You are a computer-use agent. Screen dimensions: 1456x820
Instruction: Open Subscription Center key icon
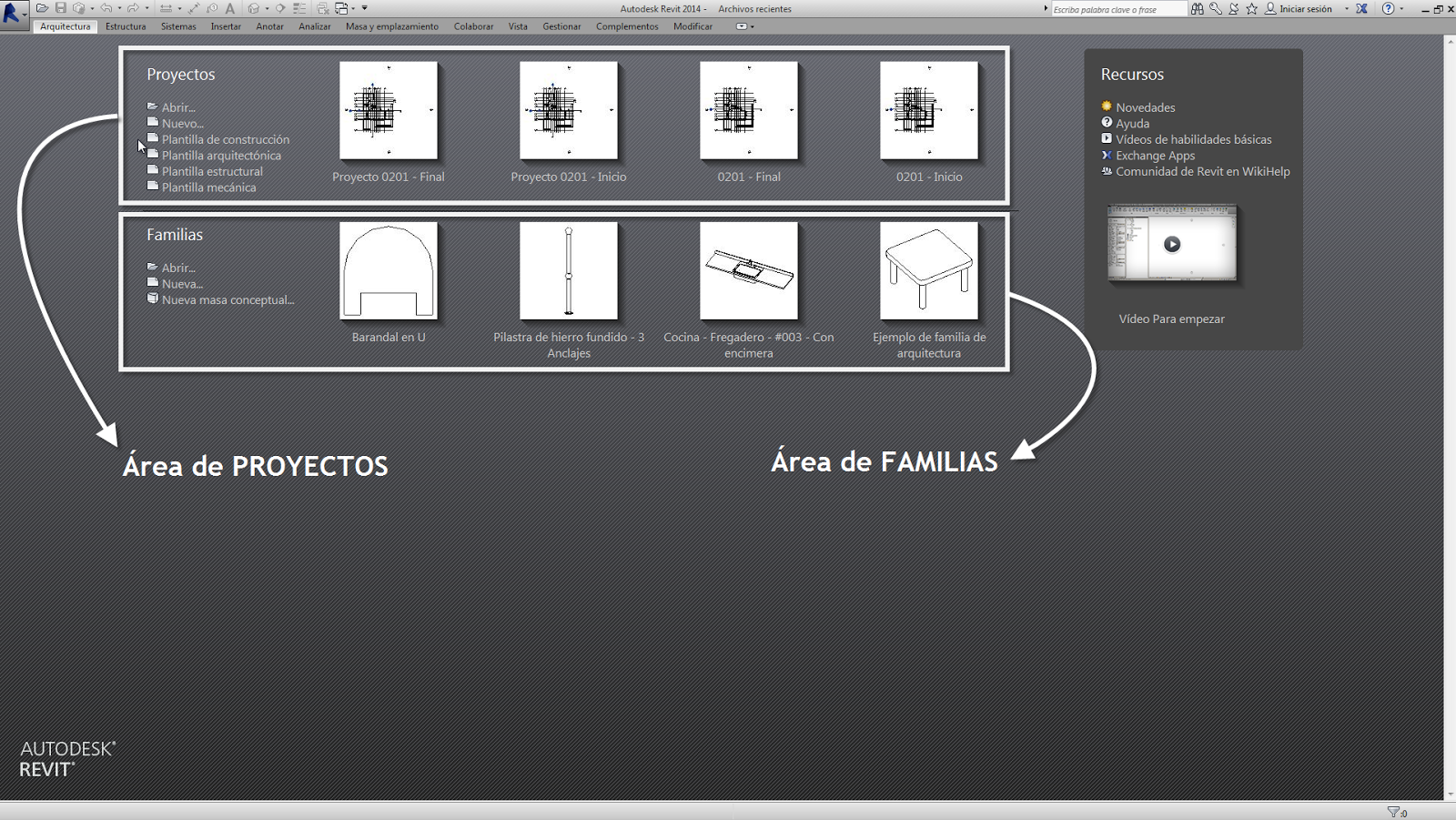(1216, 8)
